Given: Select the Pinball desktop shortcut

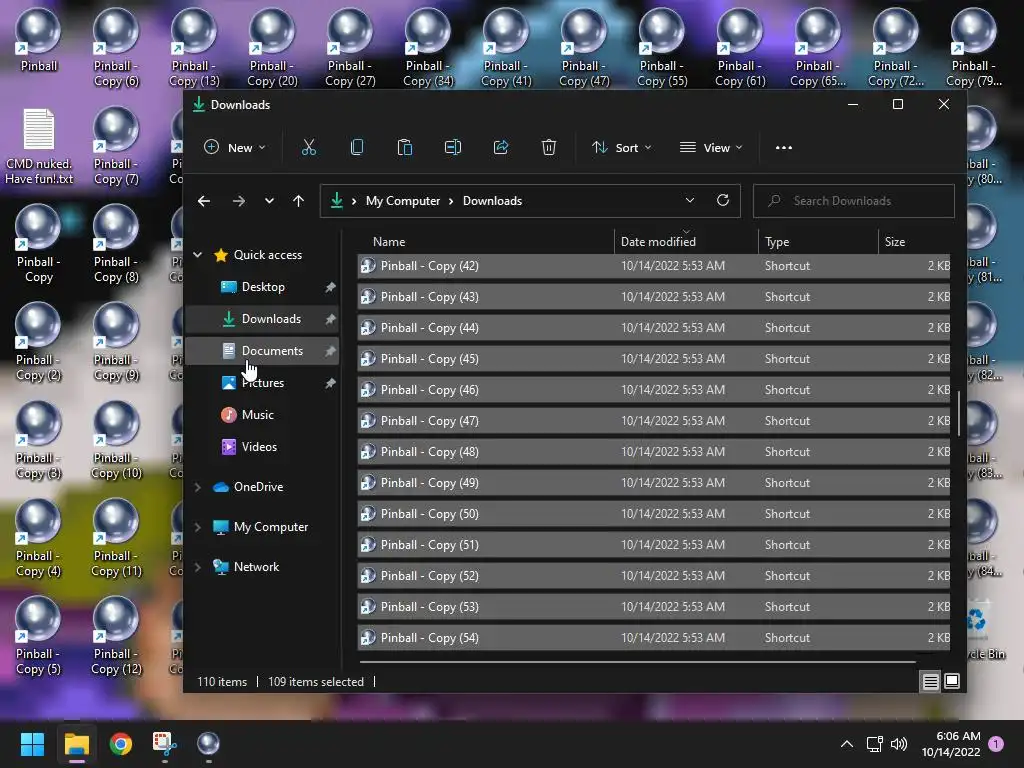Looking at the screenshot, I should click(x=39, y=41).
